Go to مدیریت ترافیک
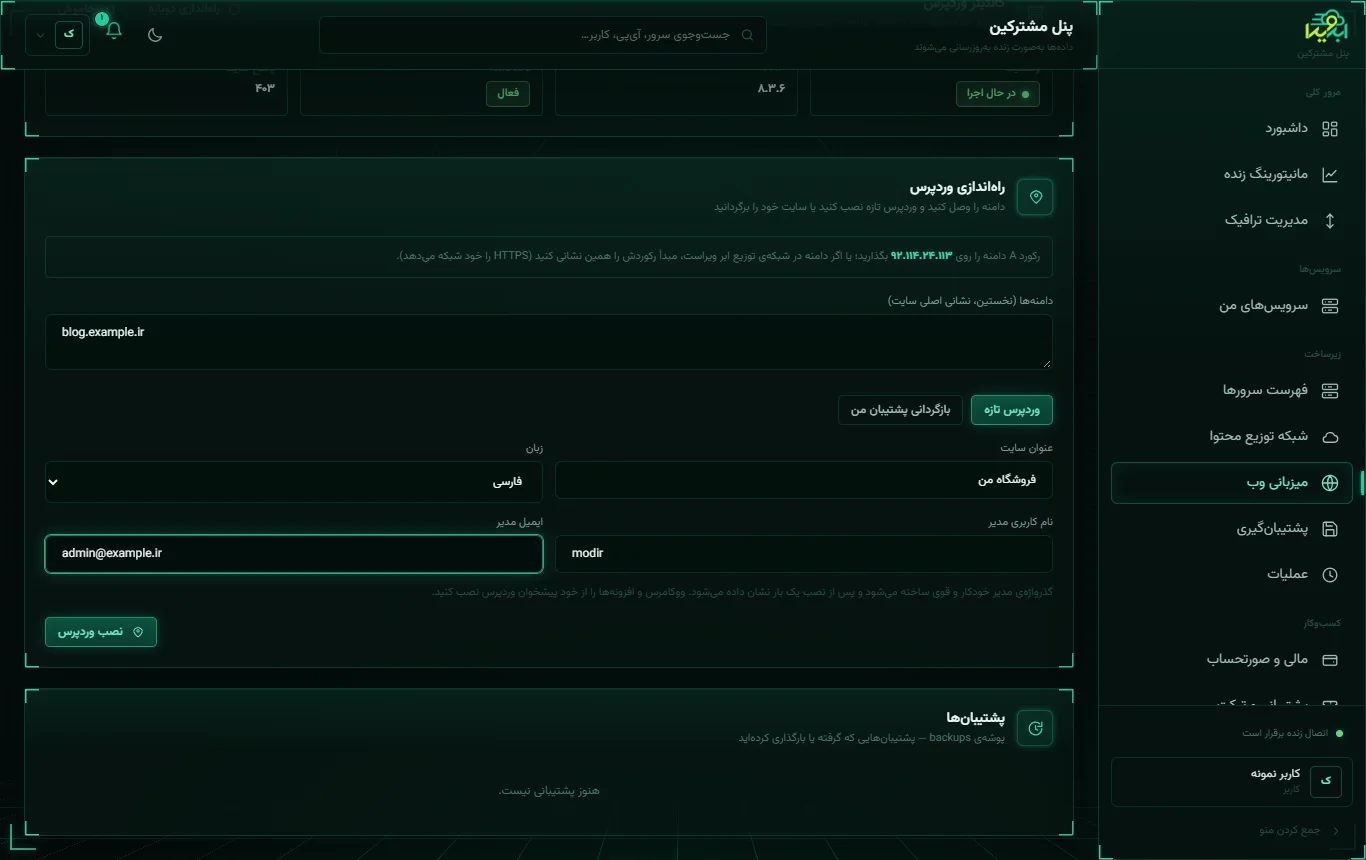The height and width of the screenshot is (860, 1366). click(x=1232, y=220)
